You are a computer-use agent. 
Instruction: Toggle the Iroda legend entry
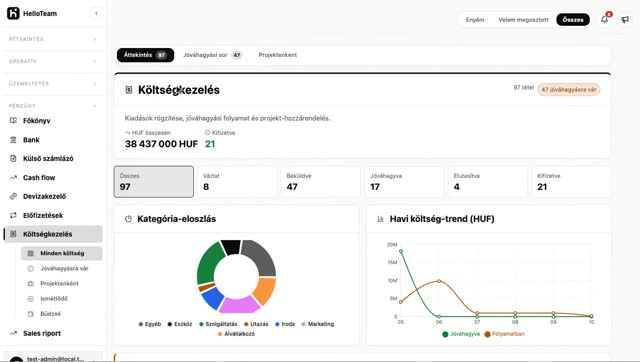[x=285, y=324]
